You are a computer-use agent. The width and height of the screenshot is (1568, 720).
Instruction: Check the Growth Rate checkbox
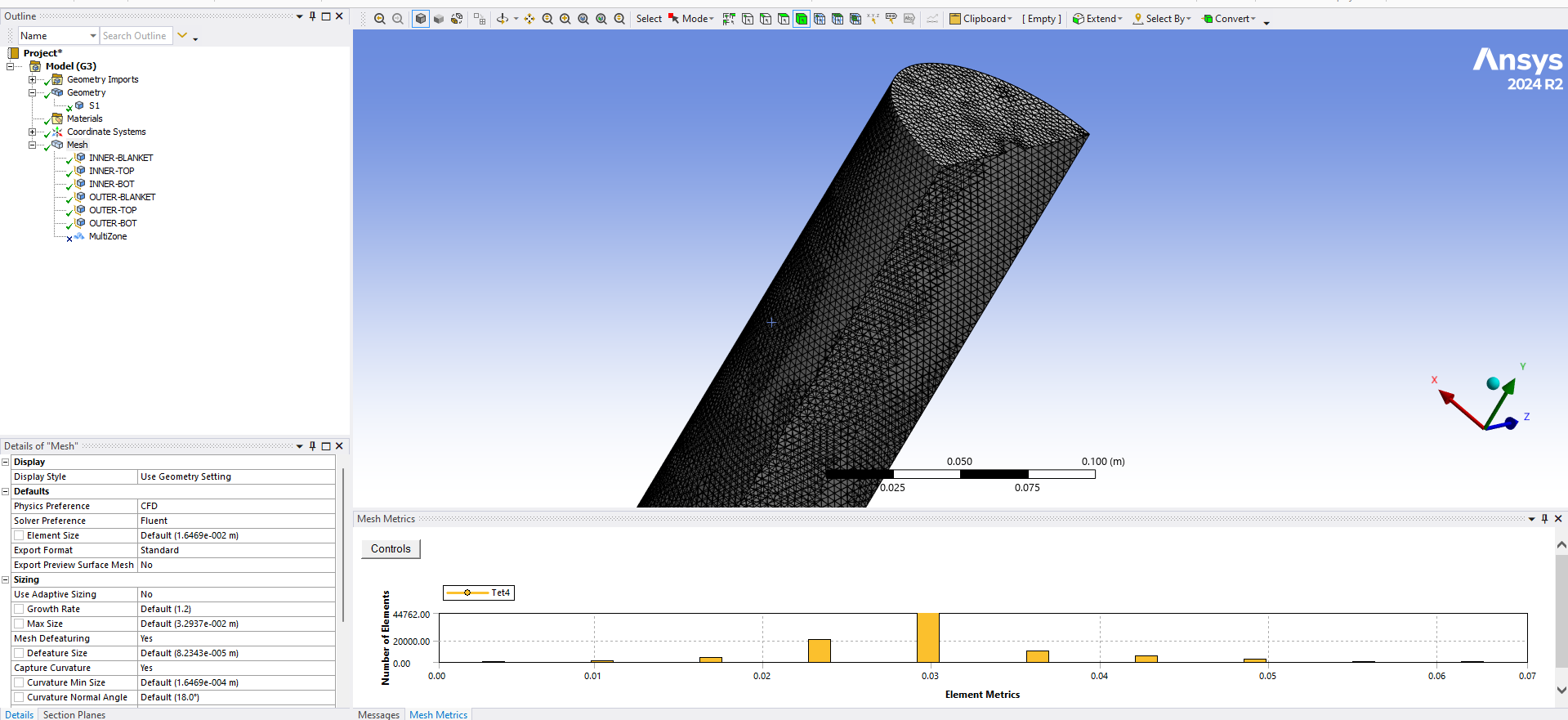pos(19,609)
